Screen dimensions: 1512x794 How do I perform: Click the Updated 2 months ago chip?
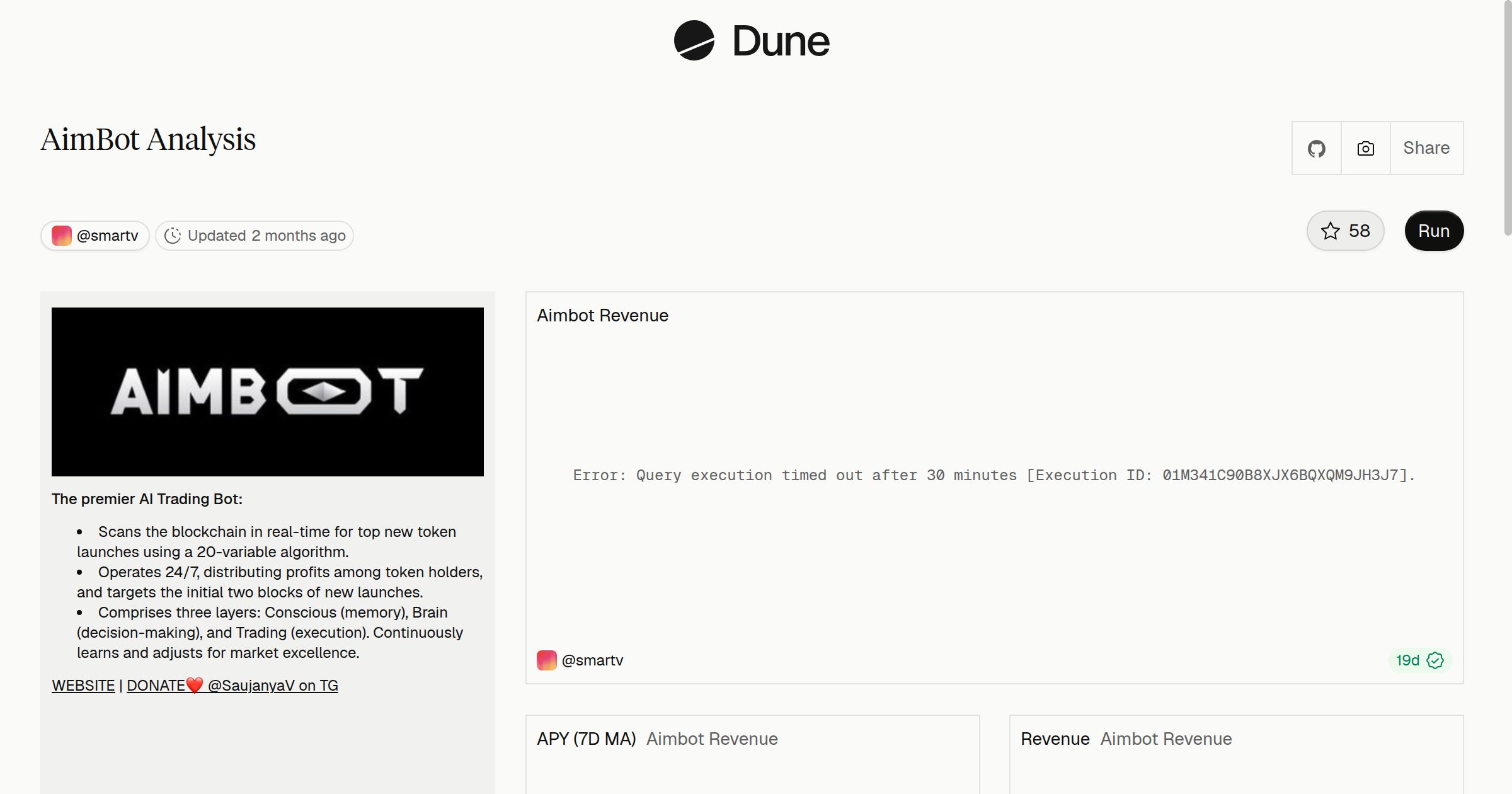(255, 236)
